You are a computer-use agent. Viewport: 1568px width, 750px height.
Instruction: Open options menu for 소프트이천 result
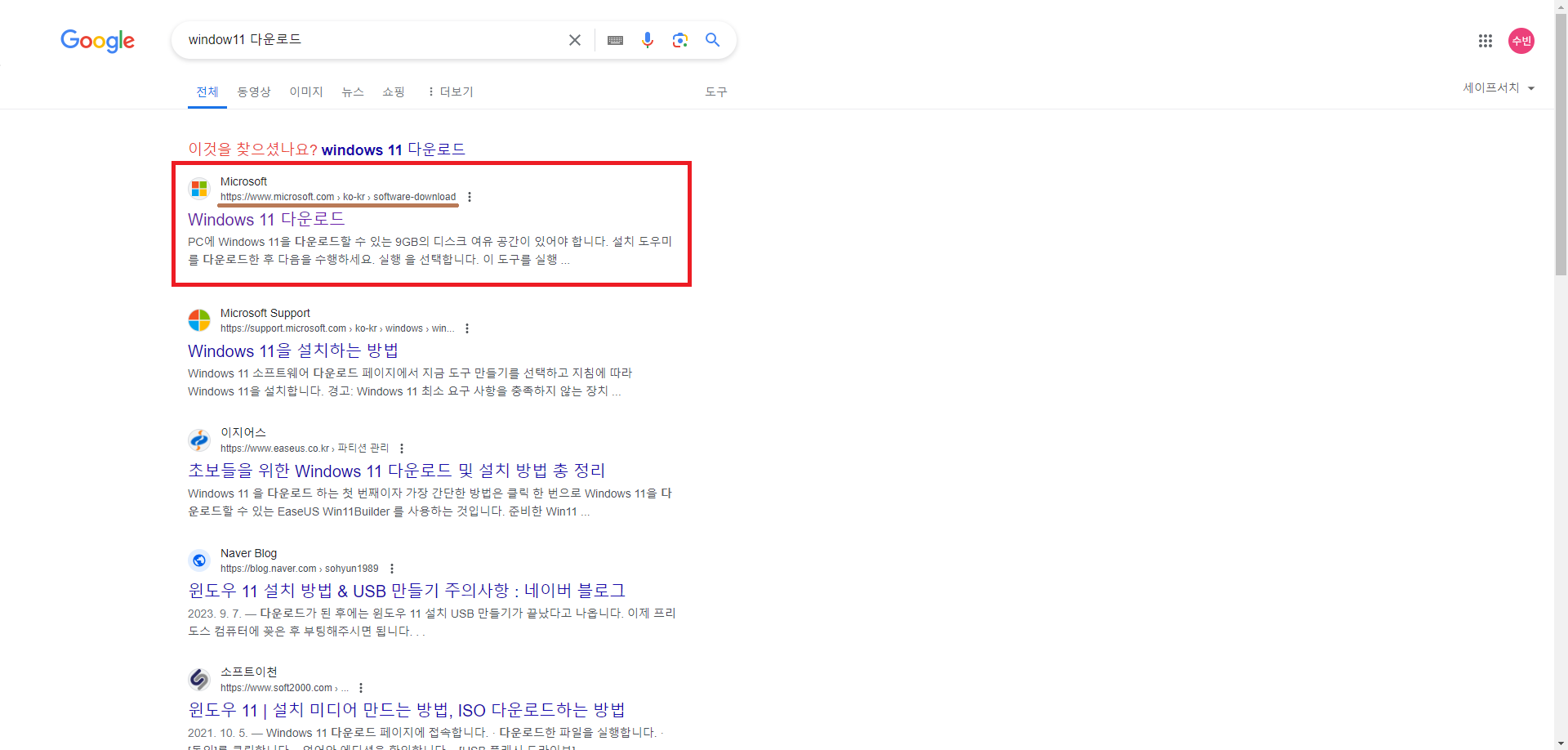361,688
